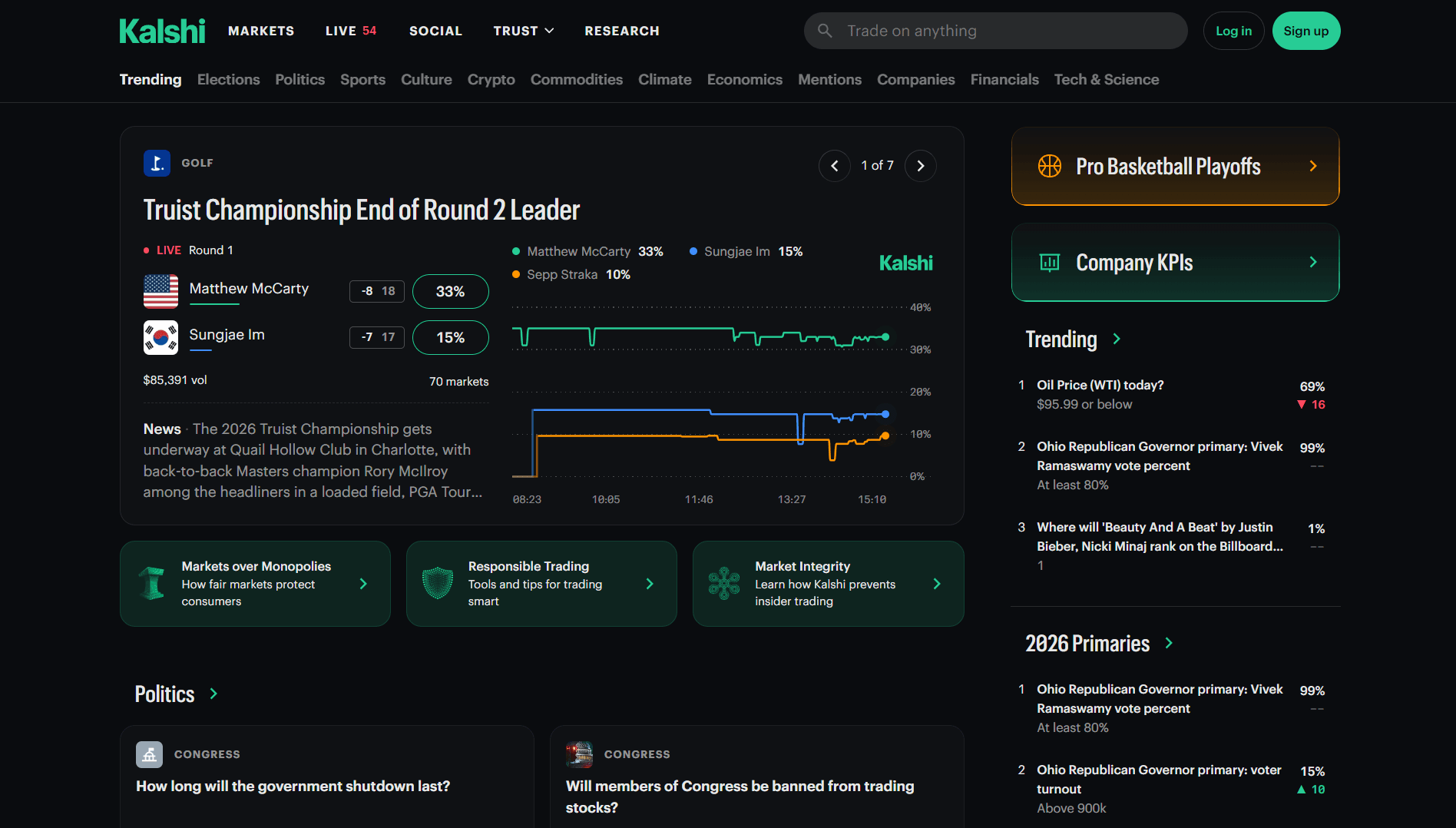Viewport: 1456px width, 828px height.
Task: Click the 33% button for Matthew McCarty
Action: (451, 291)
